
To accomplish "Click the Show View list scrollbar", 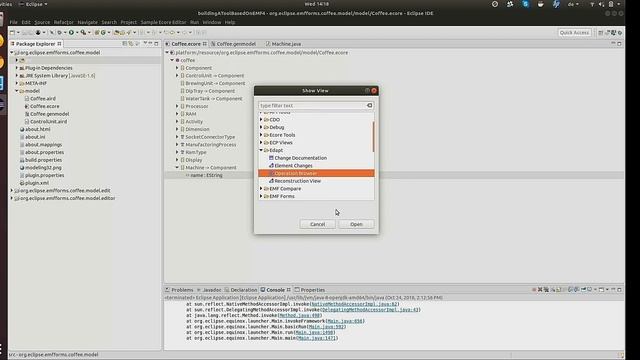I will click(x=373, y=137).
